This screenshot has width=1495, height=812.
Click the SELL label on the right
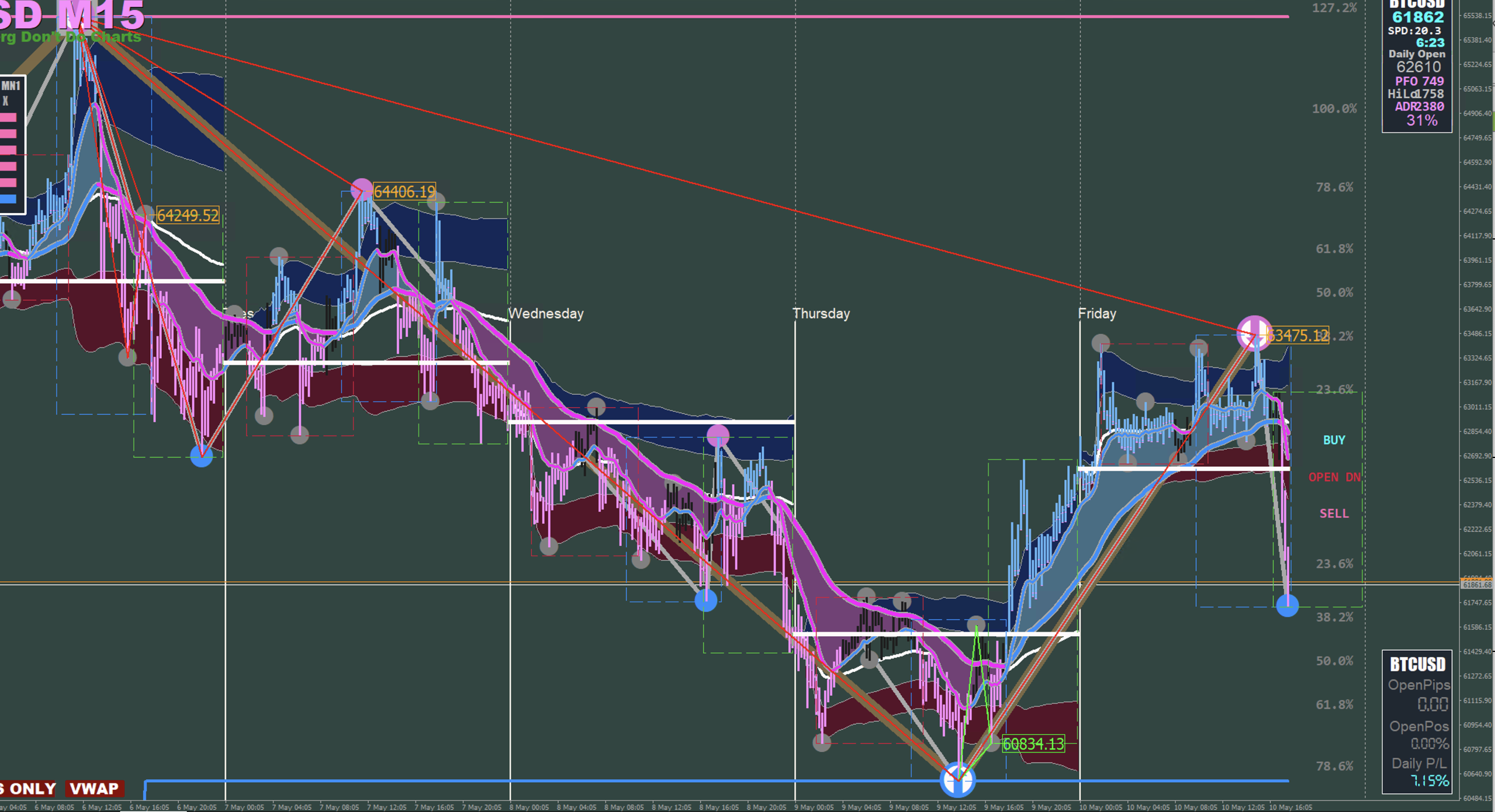[1334, 513]
